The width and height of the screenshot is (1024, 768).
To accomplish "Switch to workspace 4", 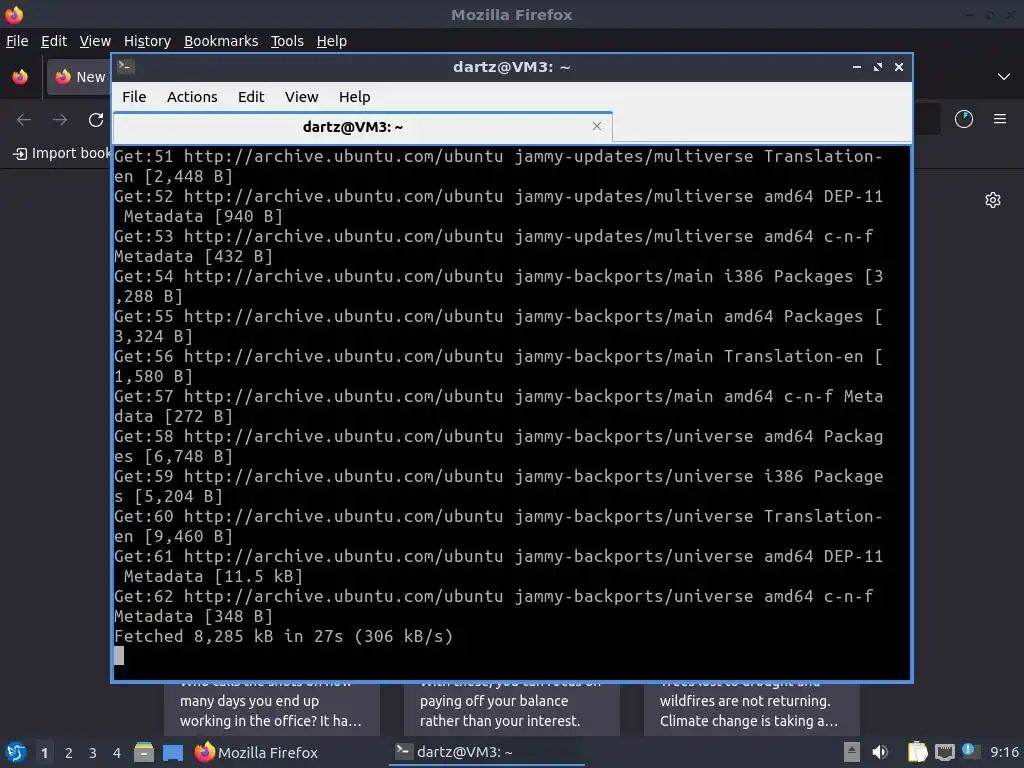I will click(116, 753).
